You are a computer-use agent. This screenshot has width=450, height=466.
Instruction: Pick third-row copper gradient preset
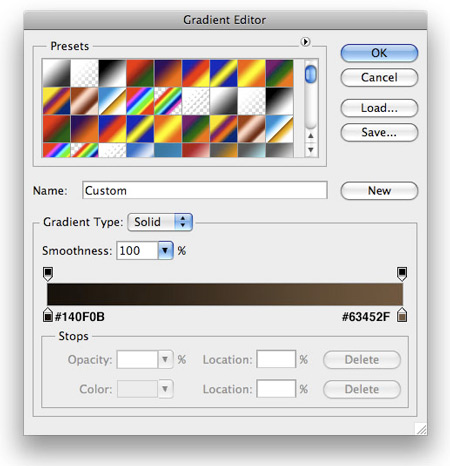251,129
